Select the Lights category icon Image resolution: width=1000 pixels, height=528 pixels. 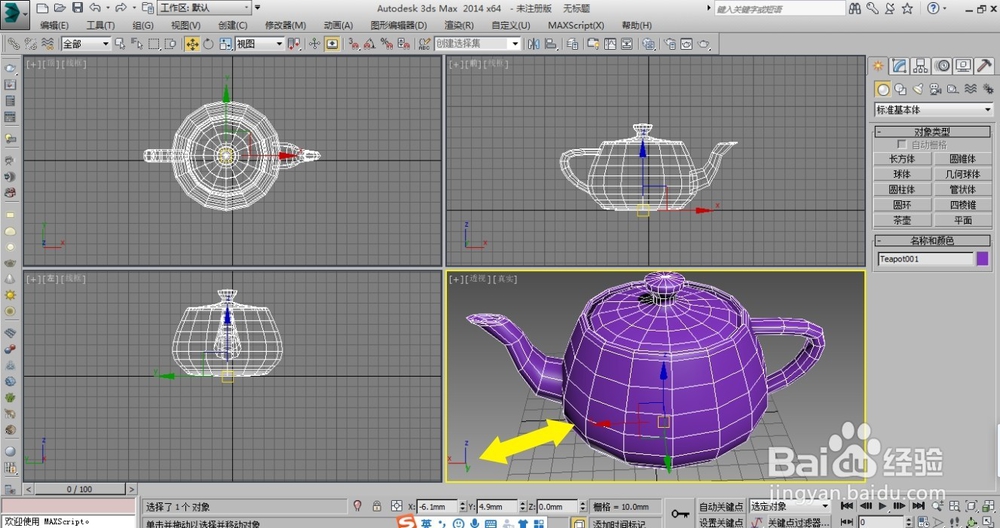tap(918, 89)
